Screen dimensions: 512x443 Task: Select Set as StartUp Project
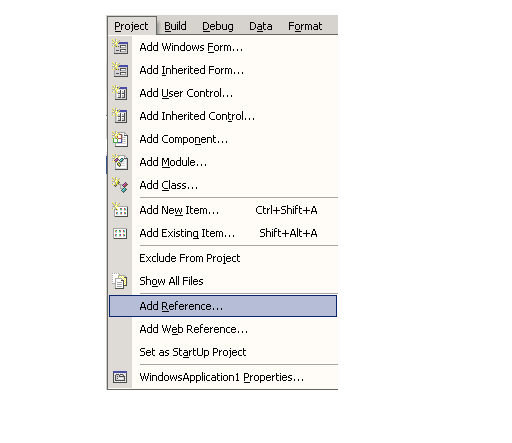click(x=223, y=352)
